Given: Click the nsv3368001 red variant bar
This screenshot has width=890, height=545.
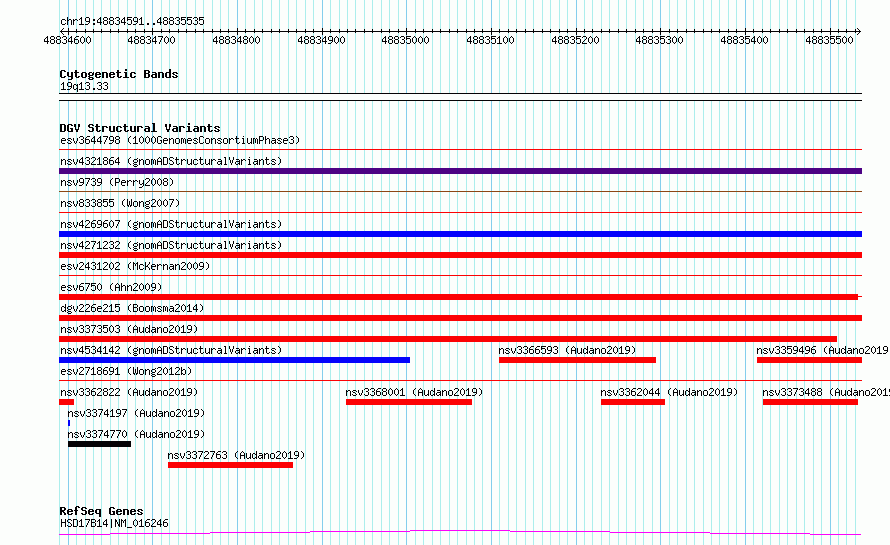Looking at the screenshot, I should pyautogui.click(x=409, y=402).
